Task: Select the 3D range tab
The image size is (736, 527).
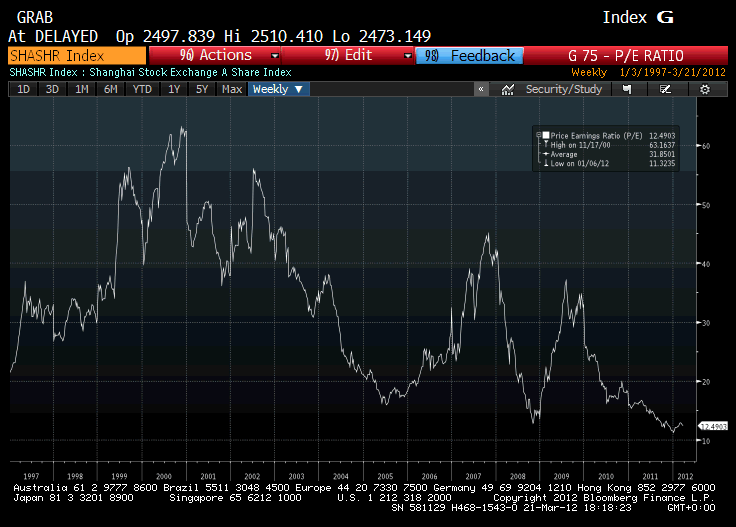Action: pyautogui.click(x=52, y=89)
